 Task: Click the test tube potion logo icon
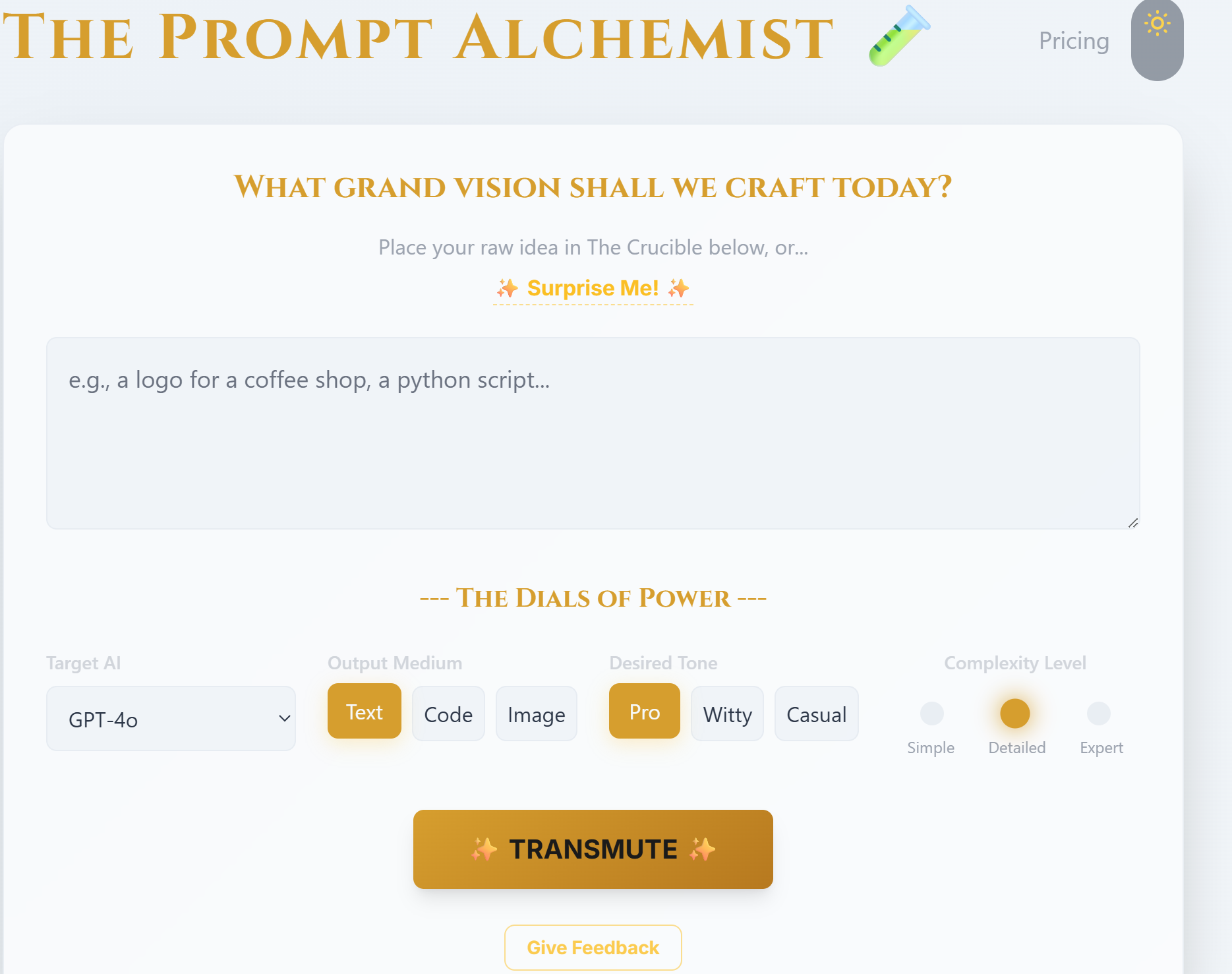coord(899,36)
